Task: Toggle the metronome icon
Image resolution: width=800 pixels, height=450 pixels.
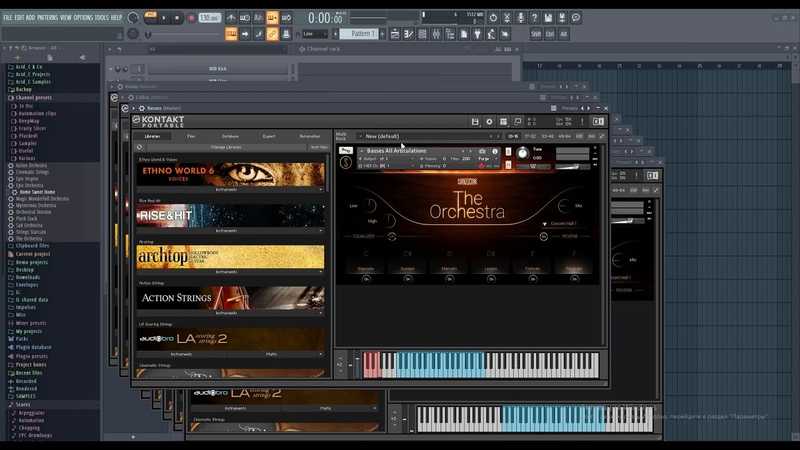Action: 231,18
